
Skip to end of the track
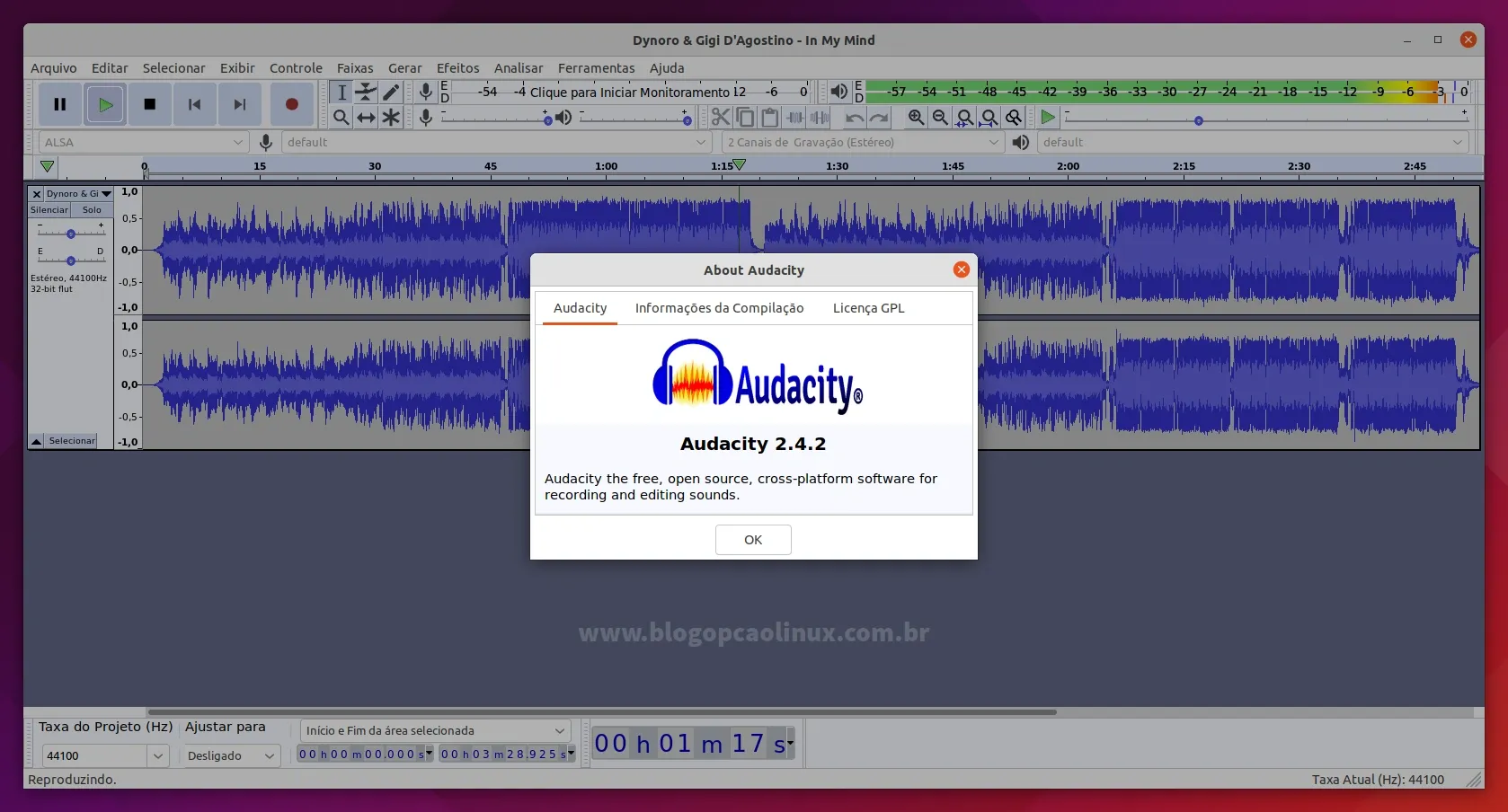[x=239, y=104]
